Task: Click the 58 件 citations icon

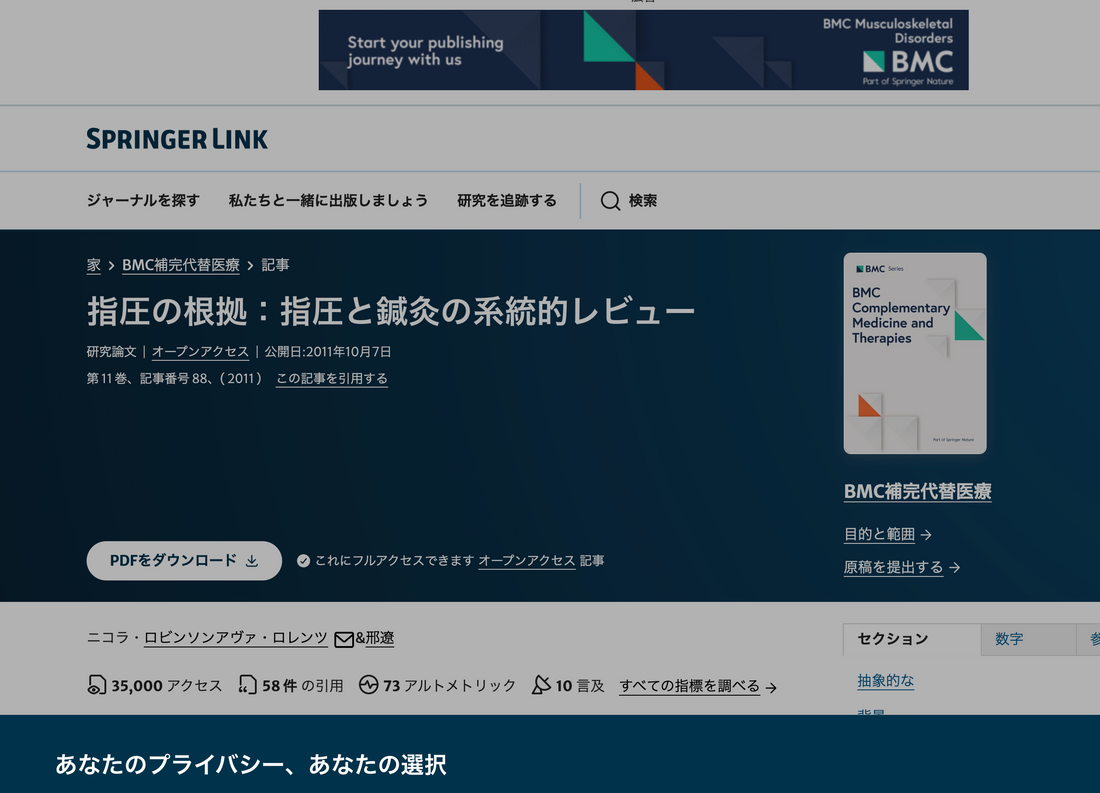Action: (x=247, y=685)
